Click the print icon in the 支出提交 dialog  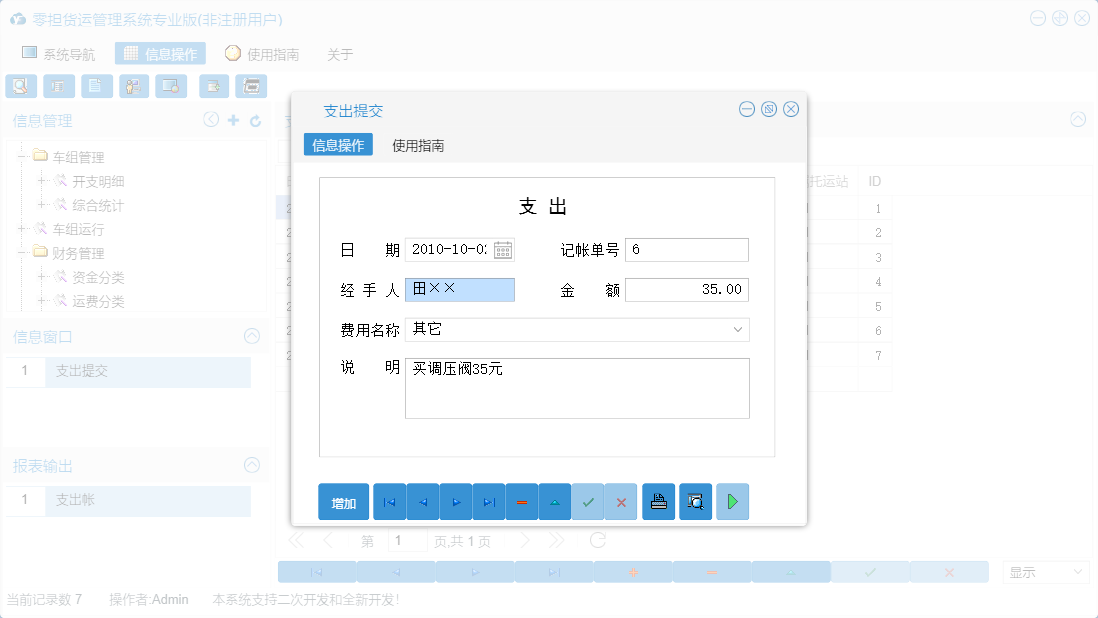(658, 501)
